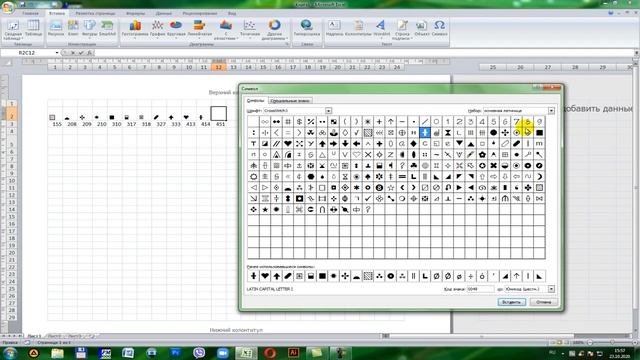Open Viber from the taskbar
Viewport: 640px width, 360px height.
tap(199, 353)
